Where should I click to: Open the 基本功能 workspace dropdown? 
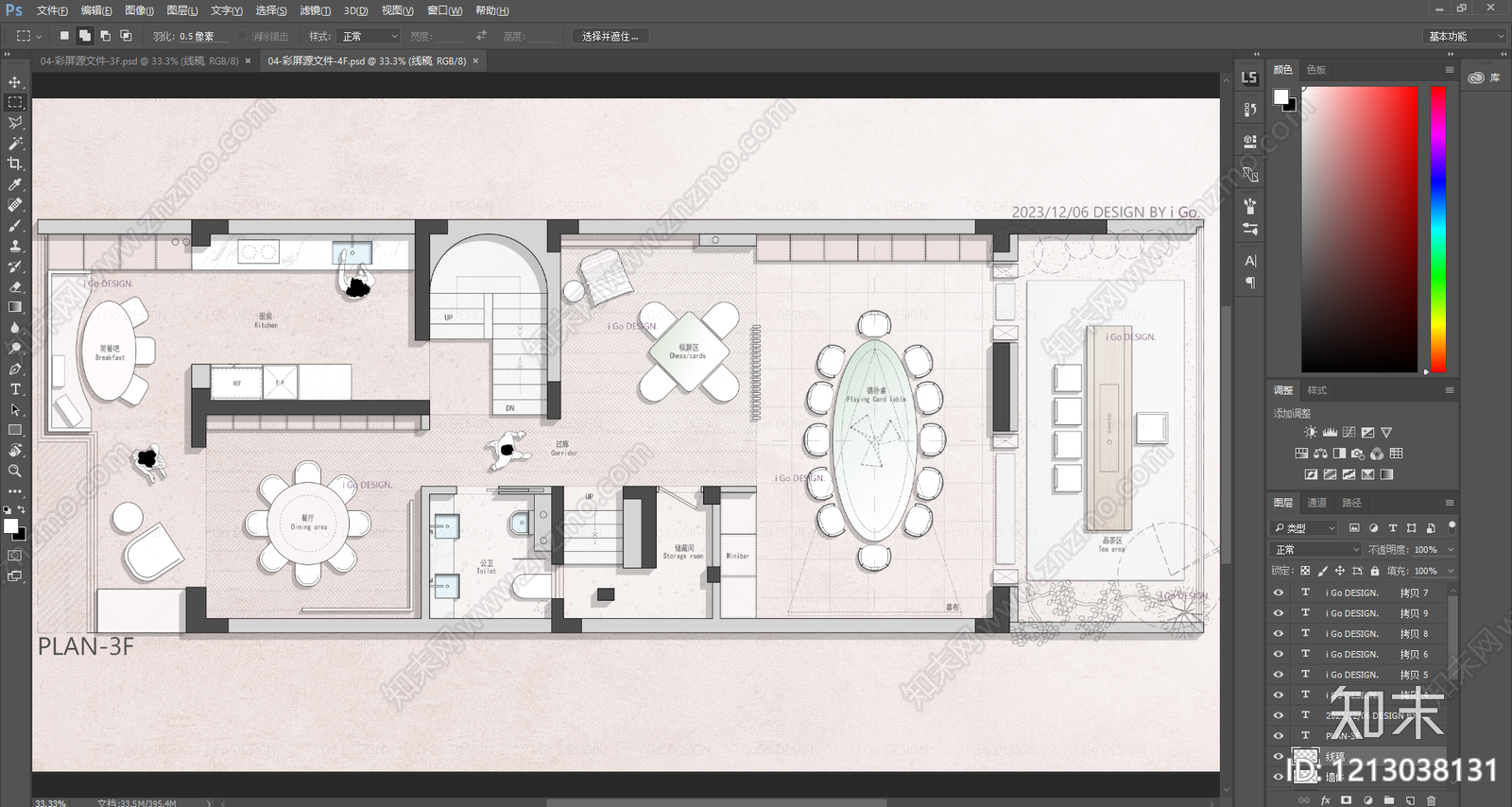[1465, 36]
